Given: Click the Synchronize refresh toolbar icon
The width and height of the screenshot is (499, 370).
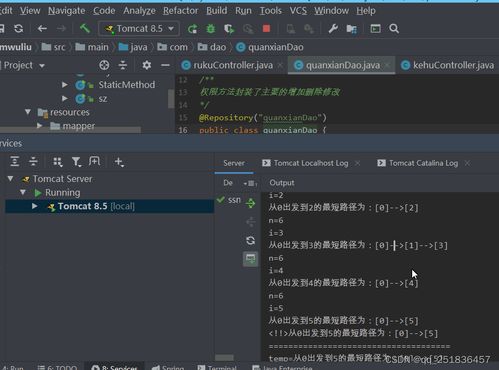Looking at the screenshot, I should coord(19,29).
